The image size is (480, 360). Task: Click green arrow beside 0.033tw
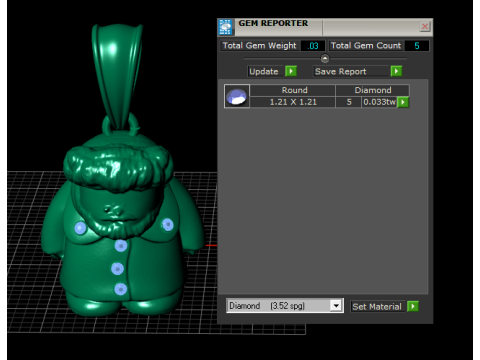pos(403,102)
